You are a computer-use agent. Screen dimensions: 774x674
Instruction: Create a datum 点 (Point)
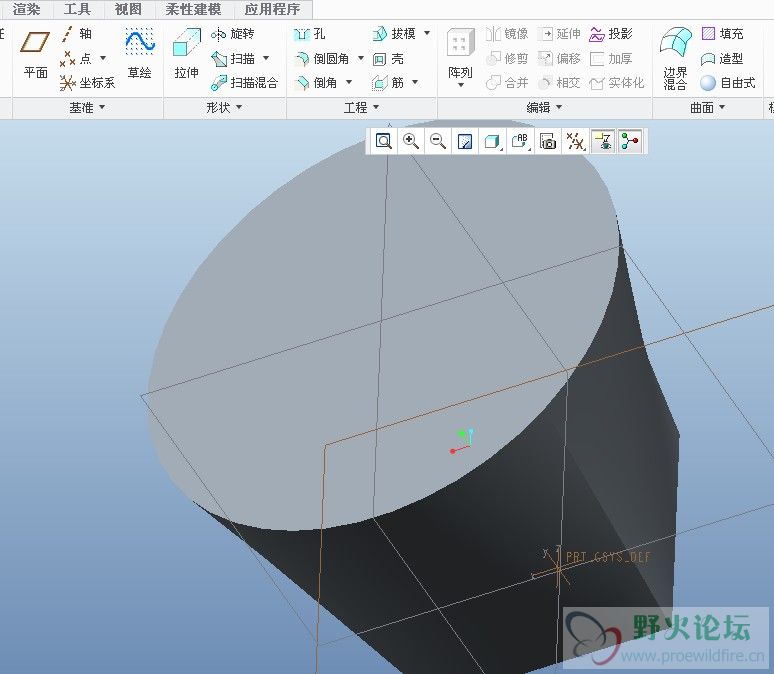coord(76,58)
